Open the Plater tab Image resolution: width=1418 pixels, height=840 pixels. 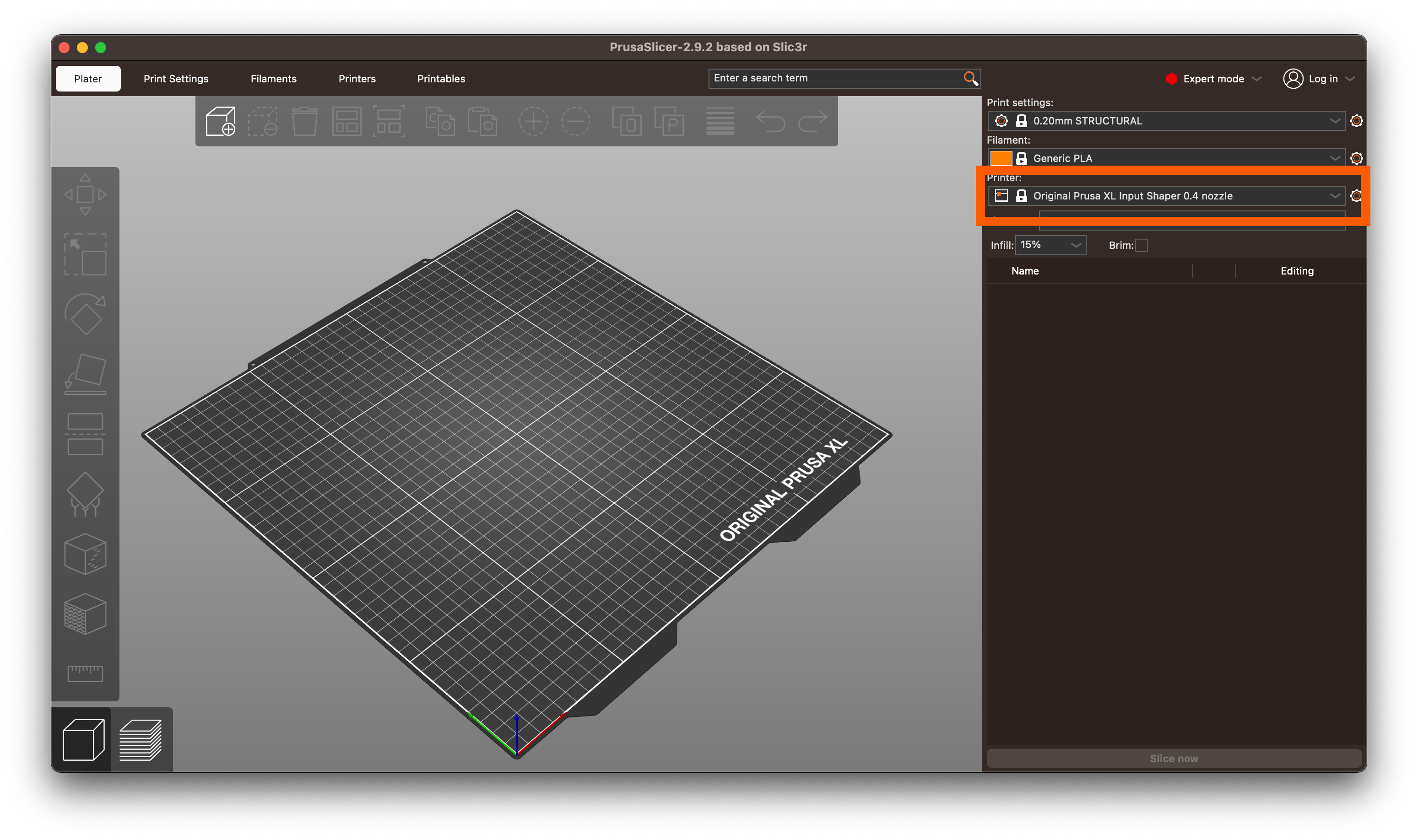(88, 79)
